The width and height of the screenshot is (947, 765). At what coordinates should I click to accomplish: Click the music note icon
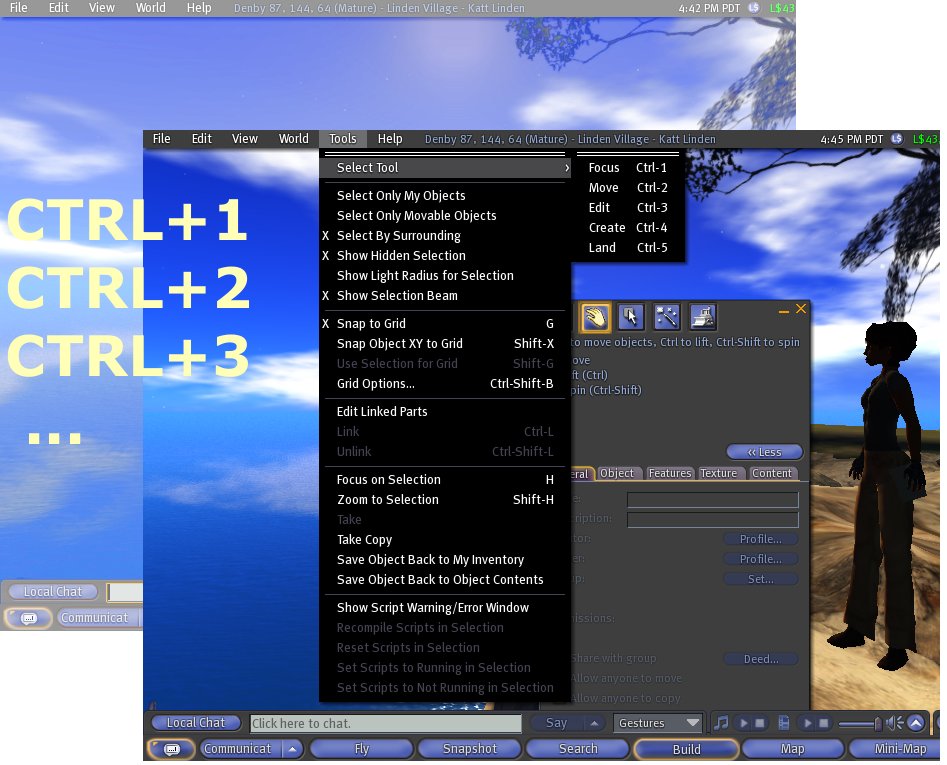pos(721,723)
